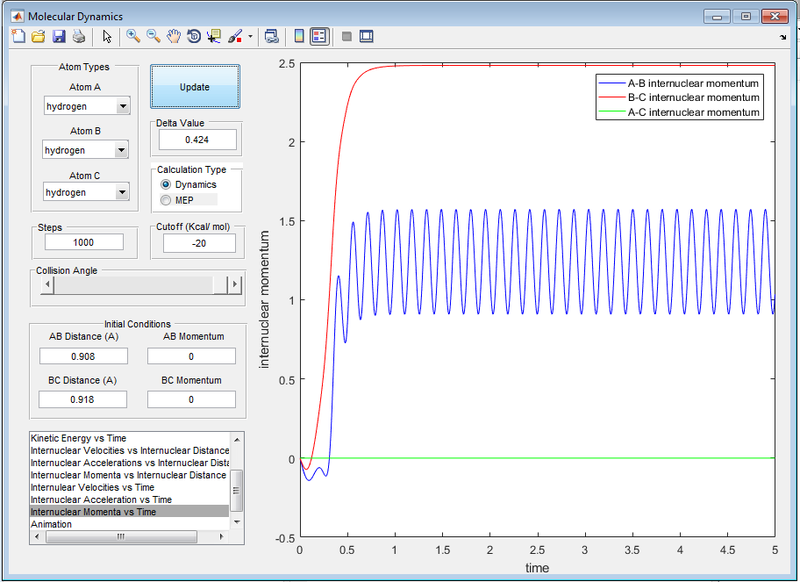Click the Delta Value input field
This screenshot has height=582, width=800.
point(197,139)
